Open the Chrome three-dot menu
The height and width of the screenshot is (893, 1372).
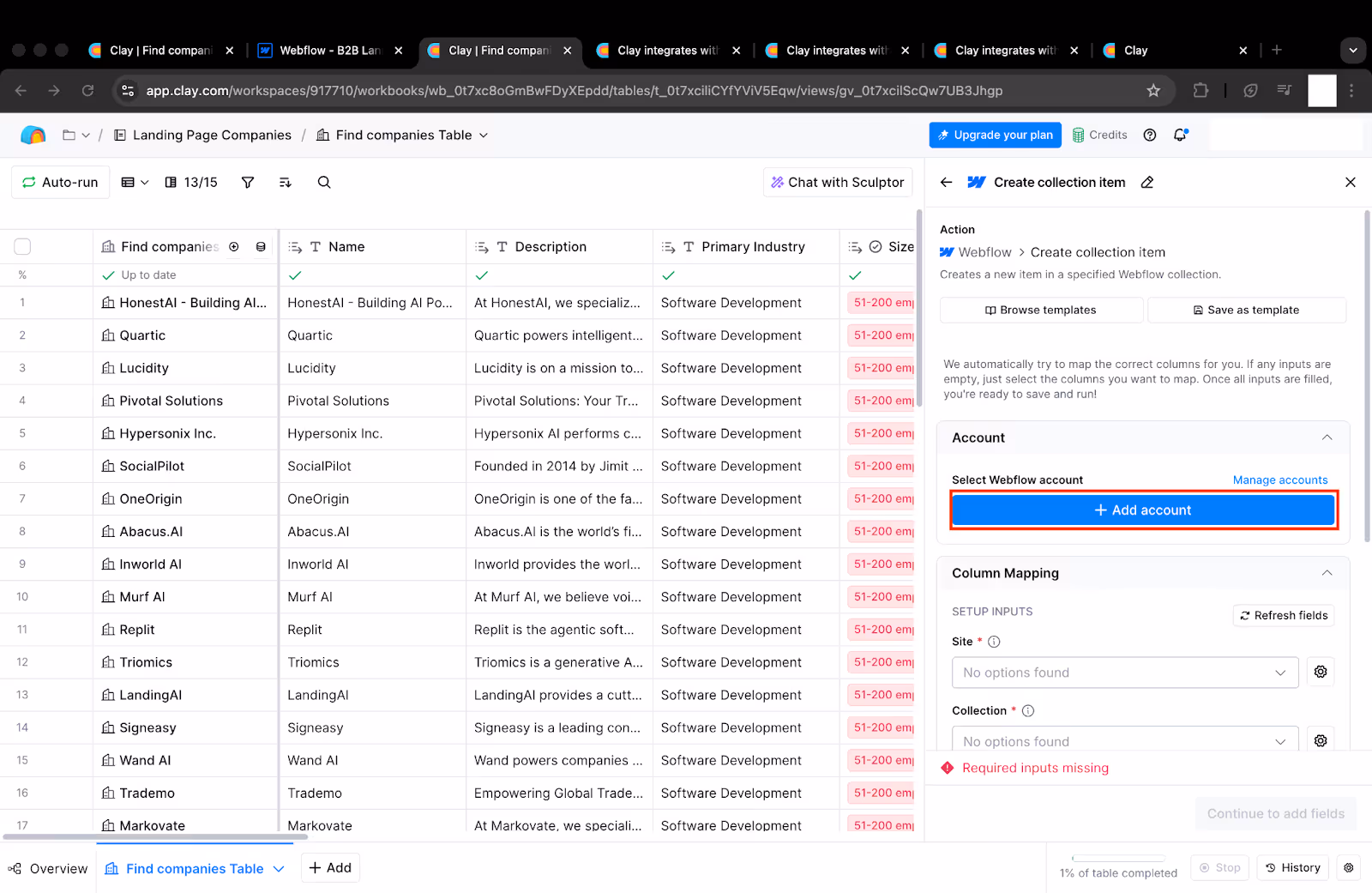click(x=1351, y=90)
